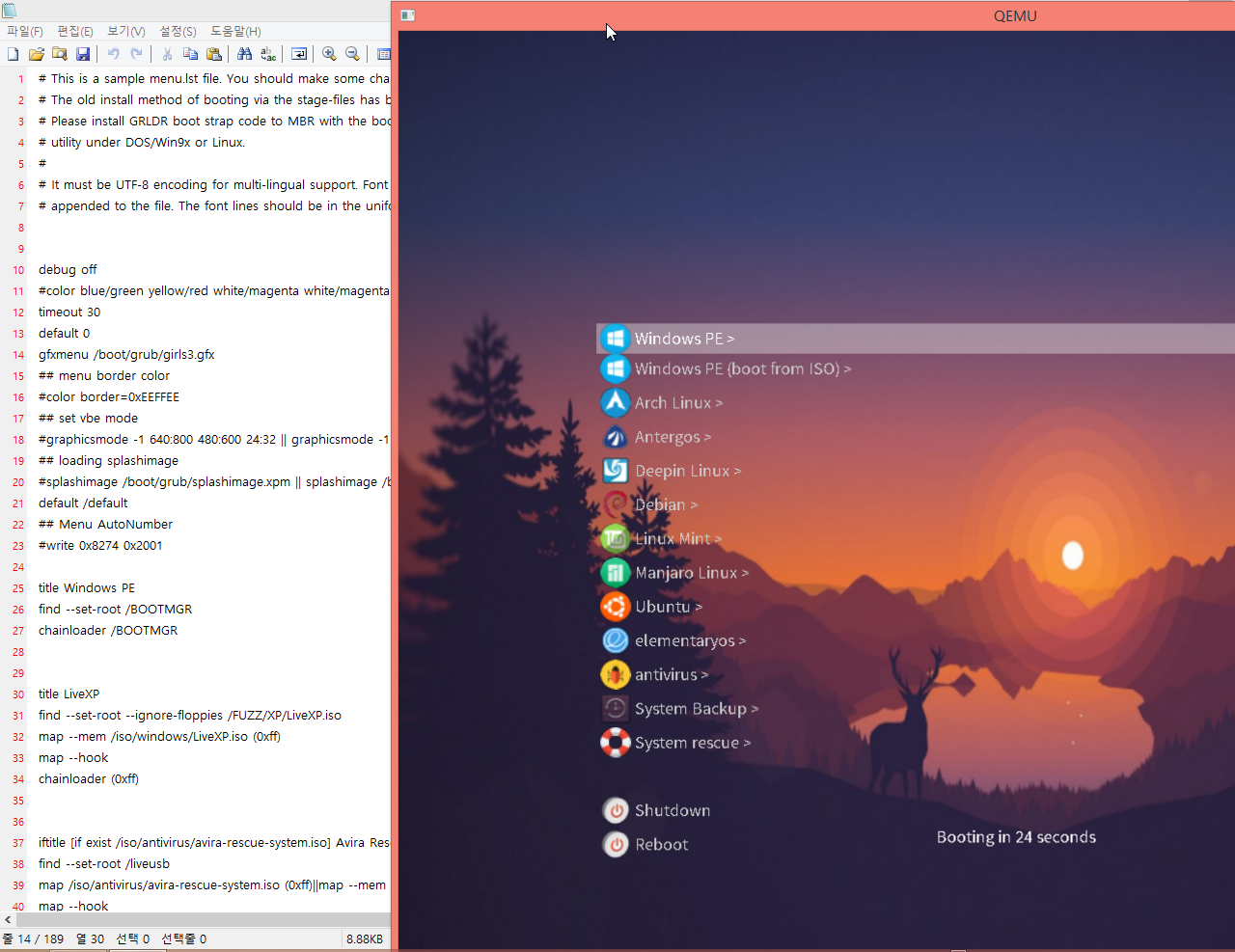This screenshot has height=952, width=1235.
Task: Expand the elementaryos submenu label
Action: coord(690,640)
